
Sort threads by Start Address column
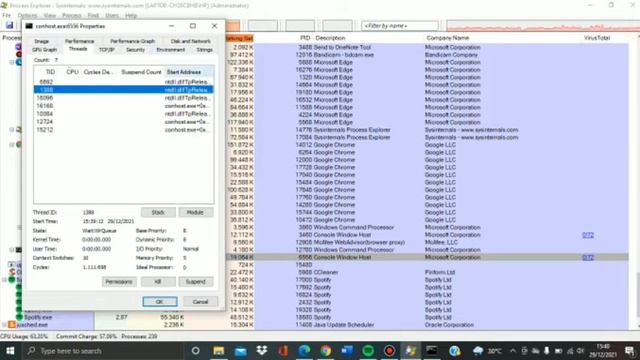pos(189,72)
